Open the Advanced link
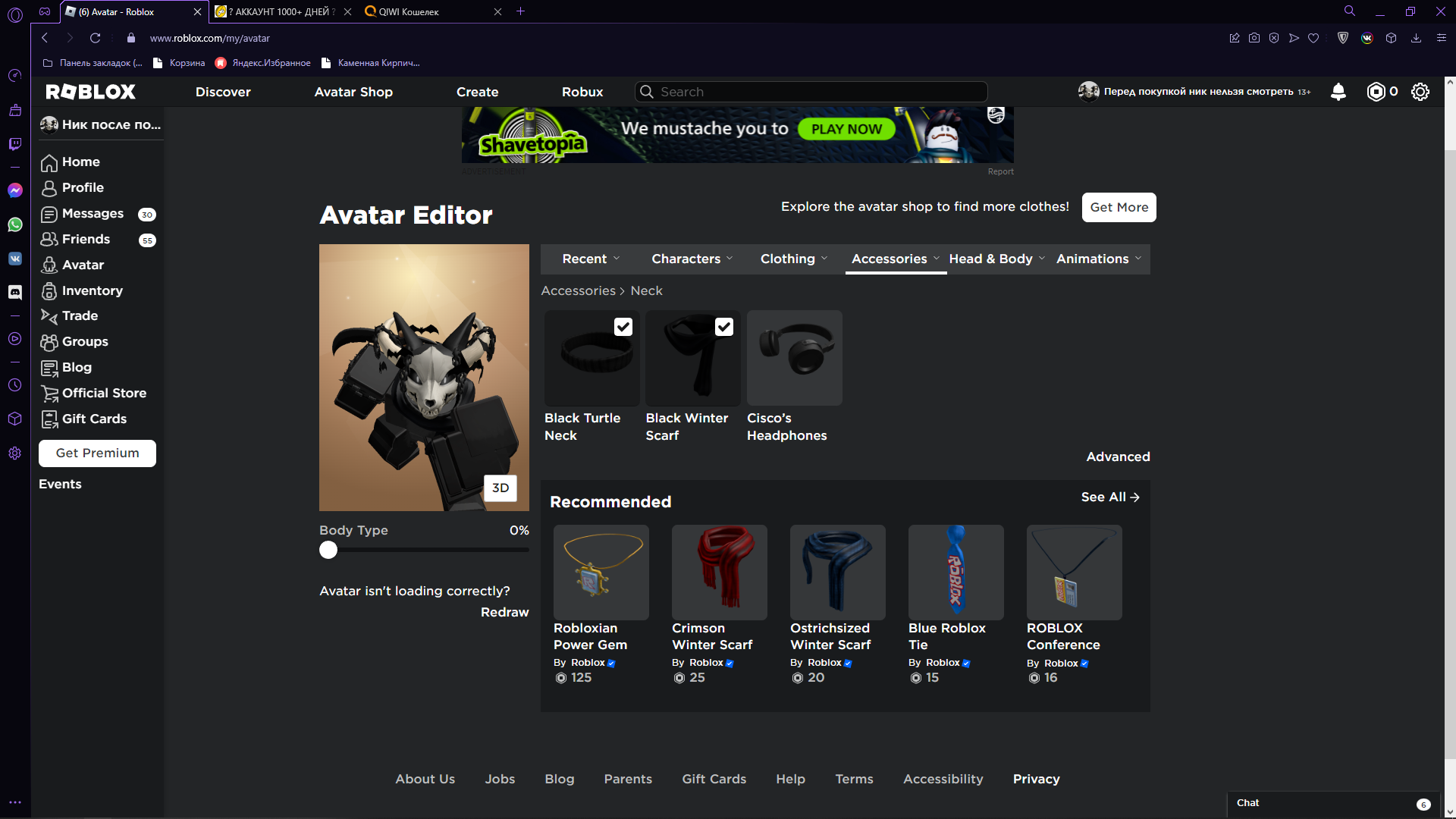This screenshot has width=1456, height=819. tap(1118, 457)
